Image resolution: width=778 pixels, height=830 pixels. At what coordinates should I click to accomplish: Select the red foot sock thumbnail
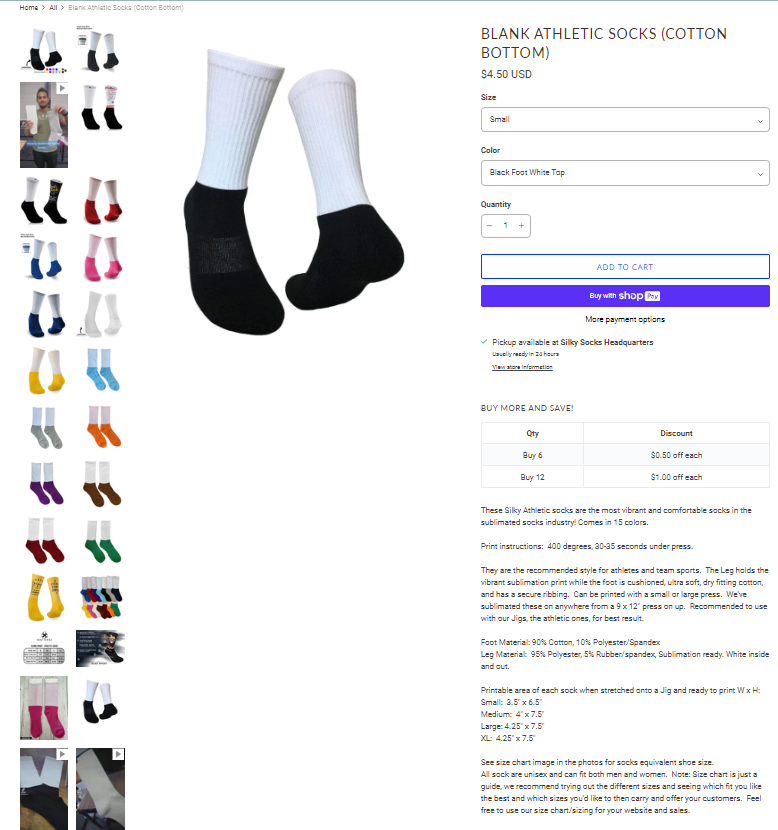click(101, 201)
